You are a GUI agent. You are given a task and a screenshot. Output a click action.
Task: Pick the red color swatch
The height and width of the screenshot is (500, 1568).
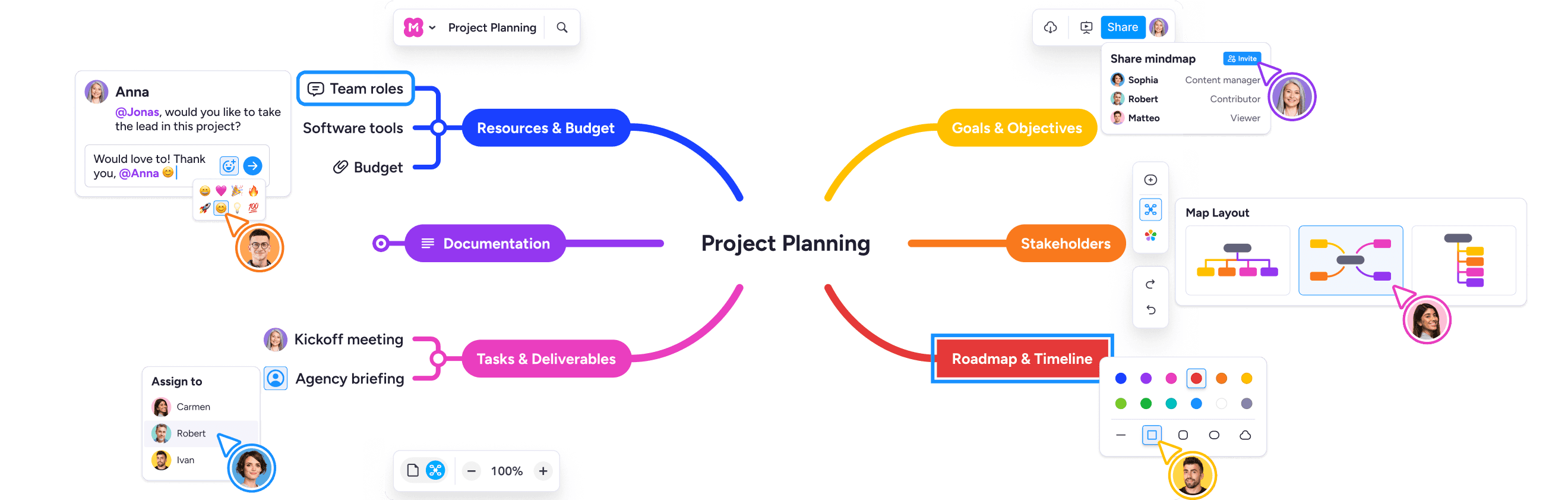(x=1196, y=378)
